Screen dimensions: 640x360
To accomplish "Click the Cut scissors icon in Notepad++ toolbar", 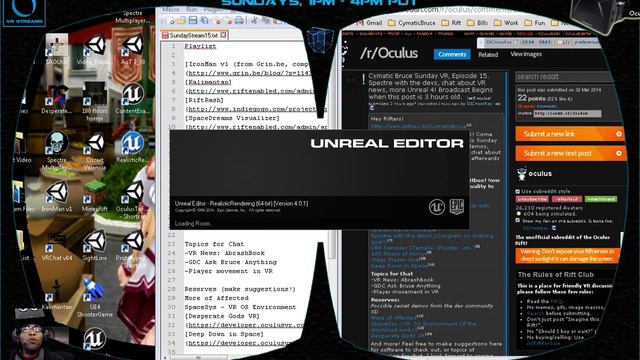I will point(254,20).
